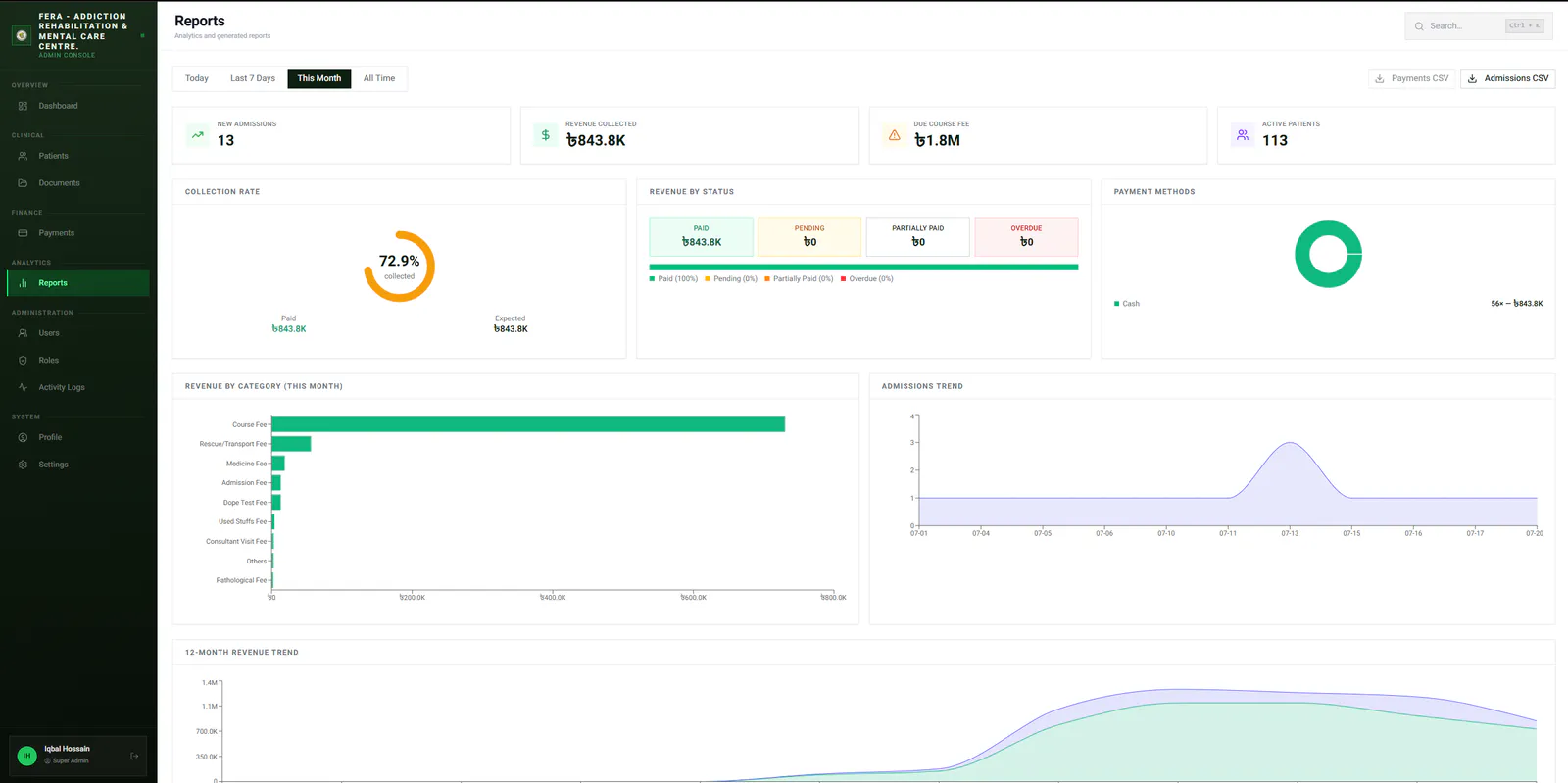1568x783 pixels.
Task: Click the Documents folder icon
Action: 23,183
